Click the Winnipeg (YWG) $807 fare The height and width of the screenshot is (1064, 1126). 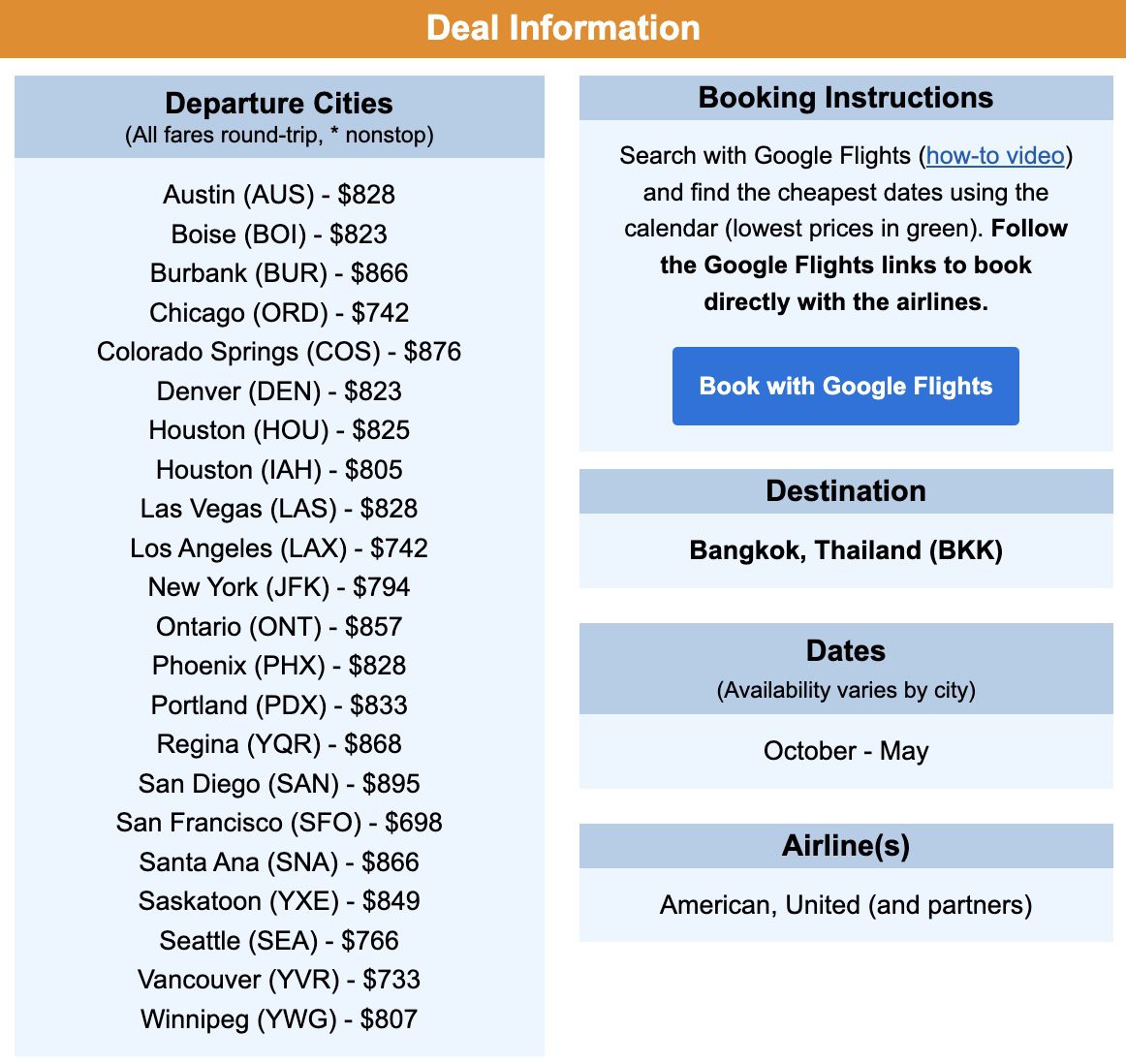[279, 1018]
